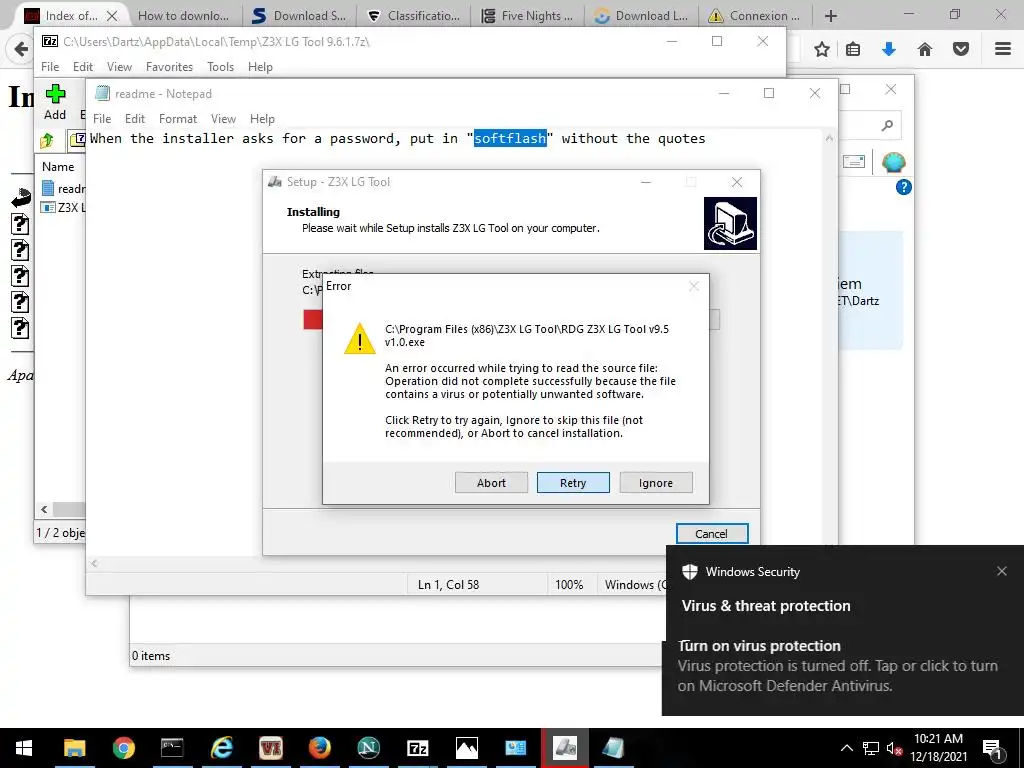Click the Netscape N taskbar icon
Image resolution: width=1024 pixels, height=768 pixels.
368,748
